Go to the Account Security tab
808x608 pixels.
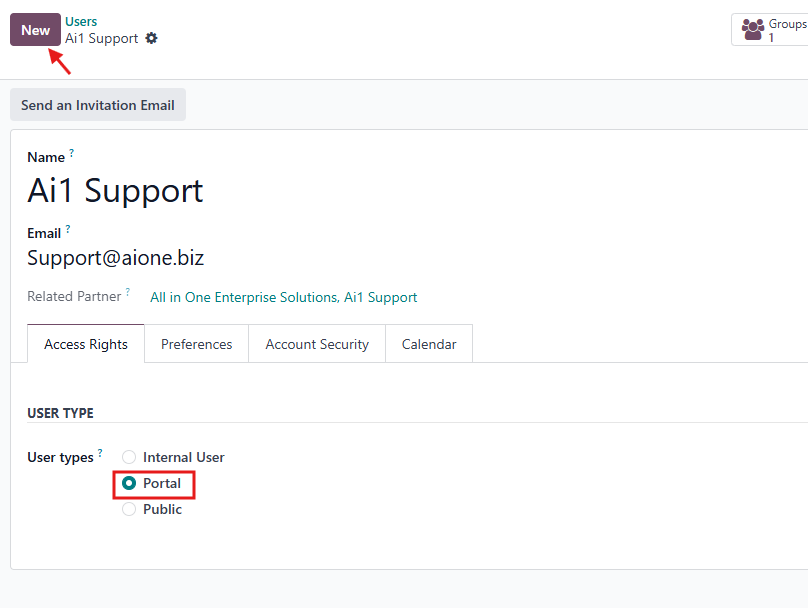click(x=317, y=344)
